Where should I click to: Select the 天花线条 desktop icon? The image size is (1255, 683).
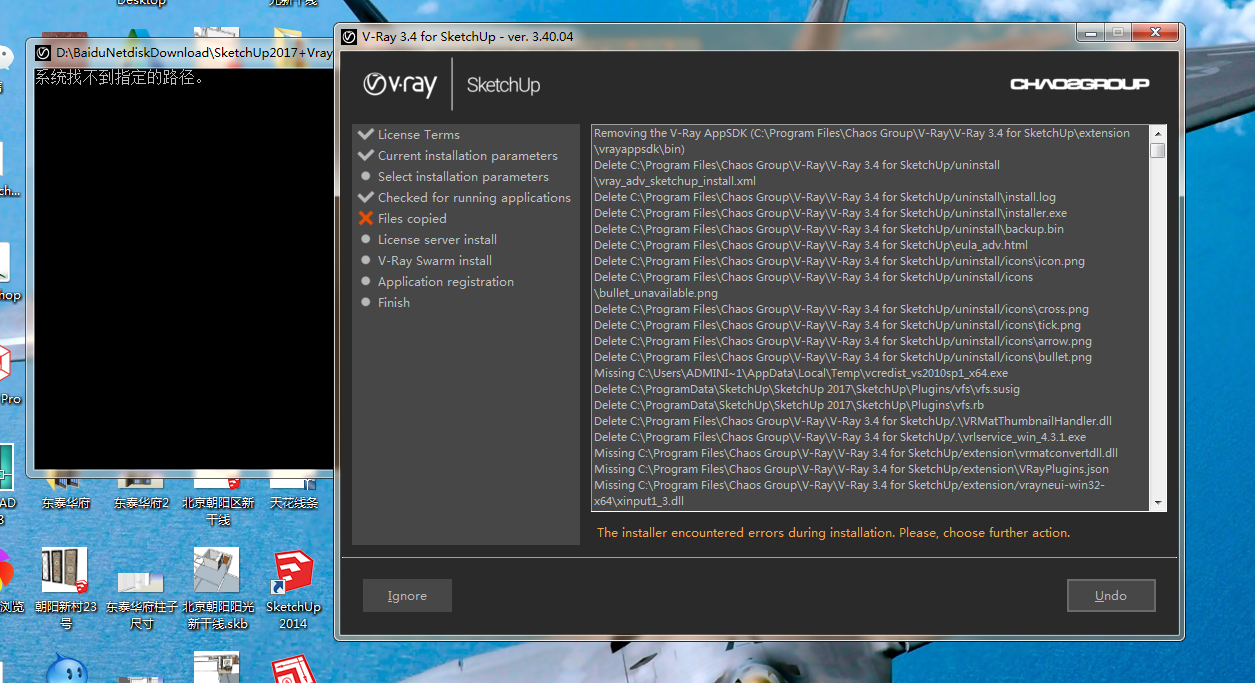point(294,492)
